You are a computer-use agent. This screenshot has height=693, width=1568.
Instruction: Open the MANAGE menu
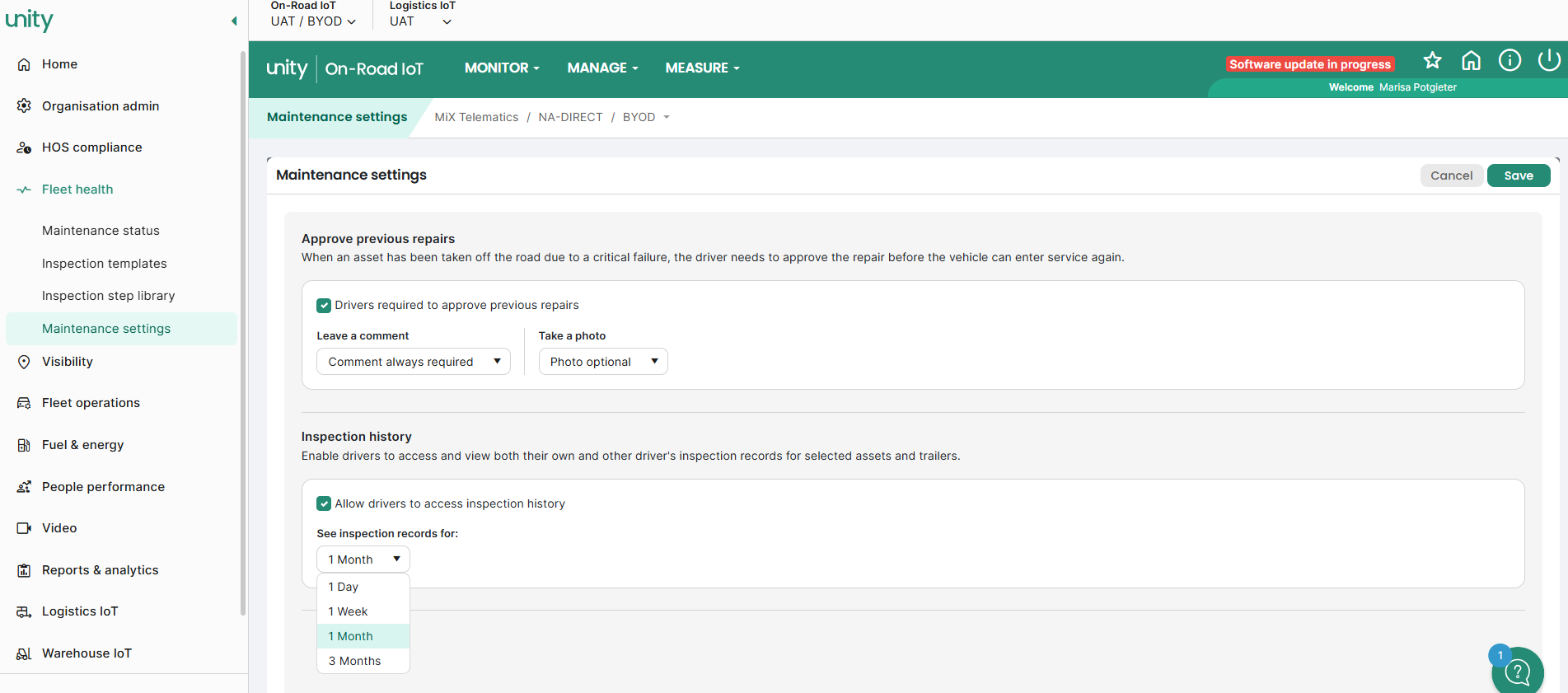coord(602,68)
